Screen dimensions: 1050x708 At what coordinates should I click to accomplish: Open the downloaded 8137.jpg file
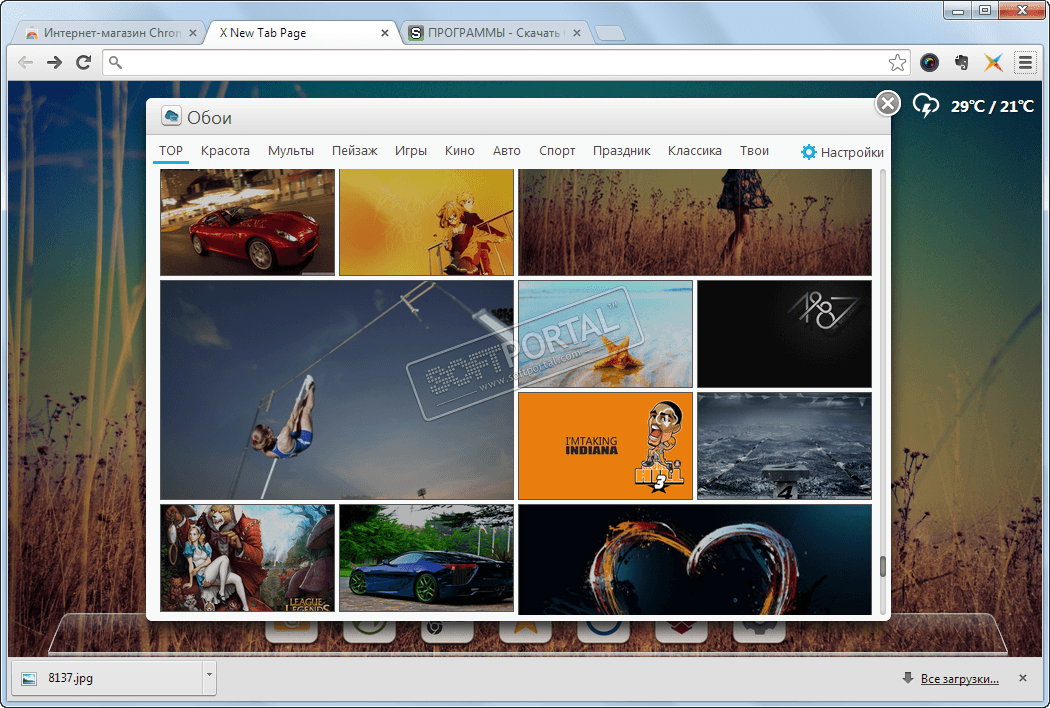107,678
